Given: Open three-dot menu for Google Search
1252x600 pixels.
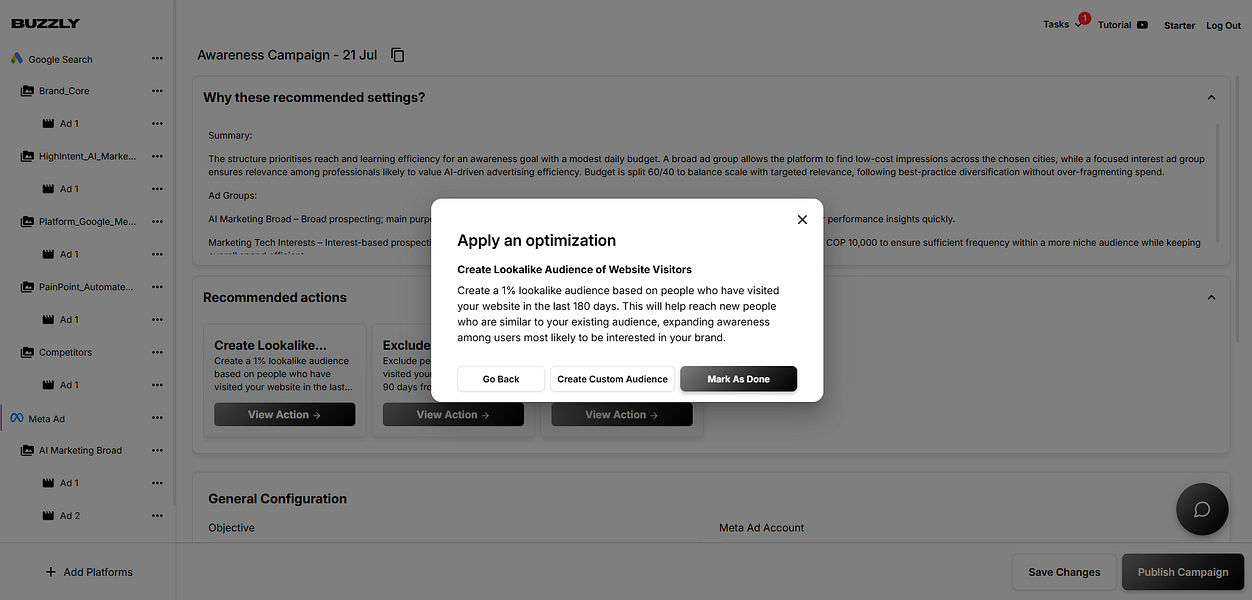Looking at the screenshot, I should point(157,59).
